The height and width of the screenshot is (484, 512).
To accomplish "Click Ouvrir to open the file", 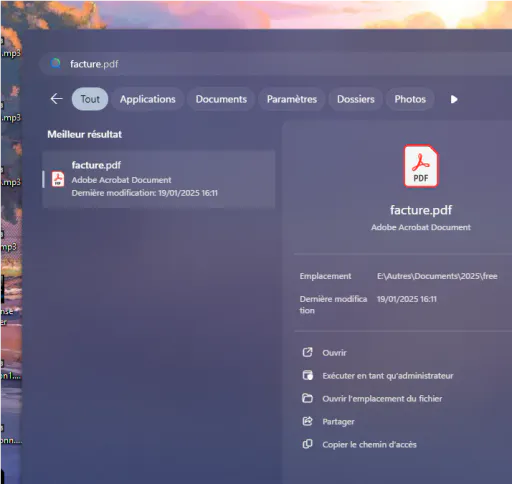I will 334,353.
